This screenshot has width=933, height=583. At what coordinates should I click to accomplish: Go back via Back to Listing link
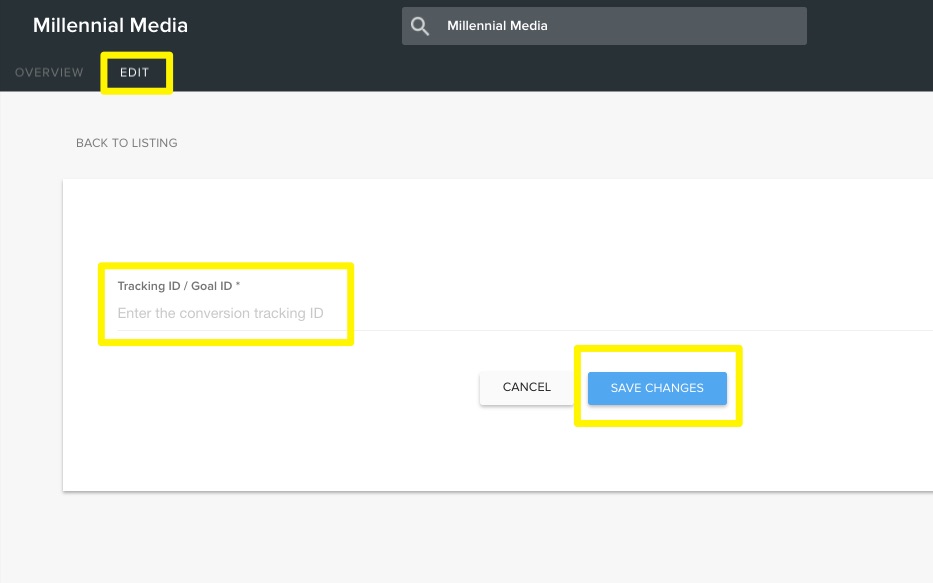click(127, 143)
